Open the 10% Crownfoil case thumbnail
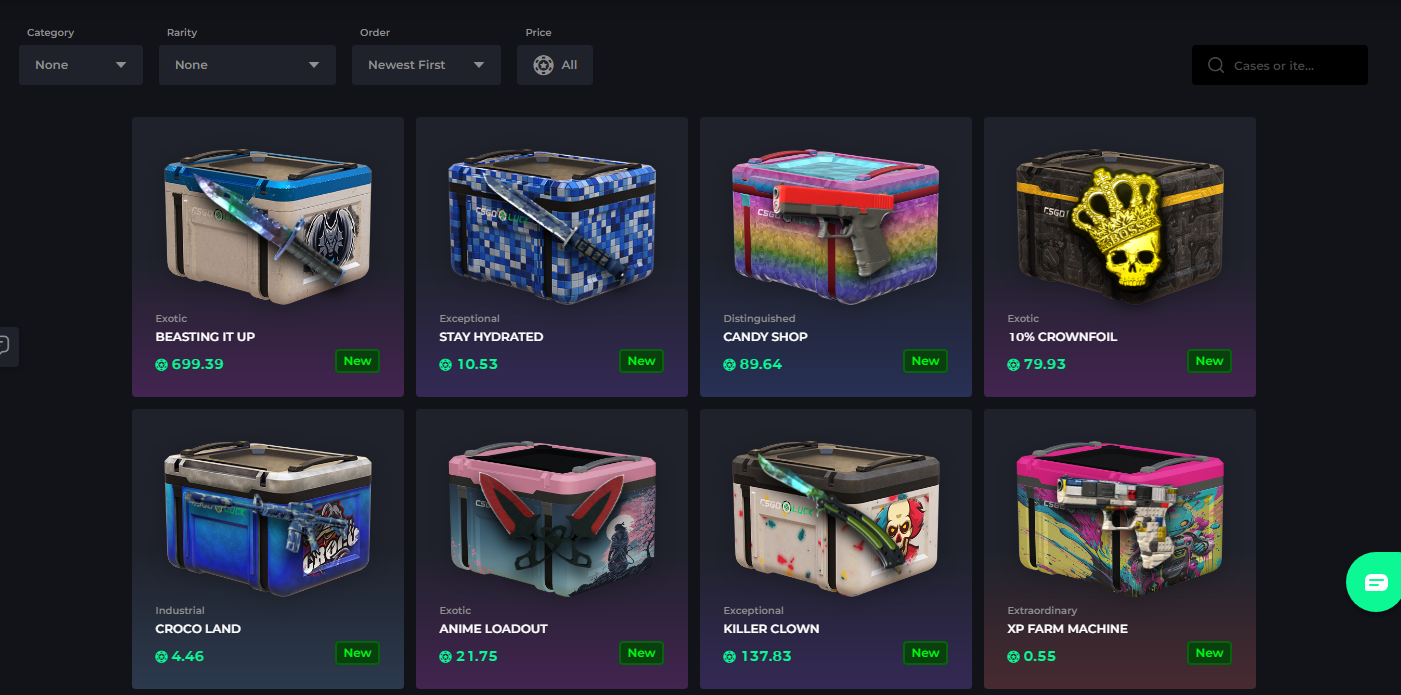Viewport: 1401px width, 695px height. pyautogui.click(x=1120, y=226)
